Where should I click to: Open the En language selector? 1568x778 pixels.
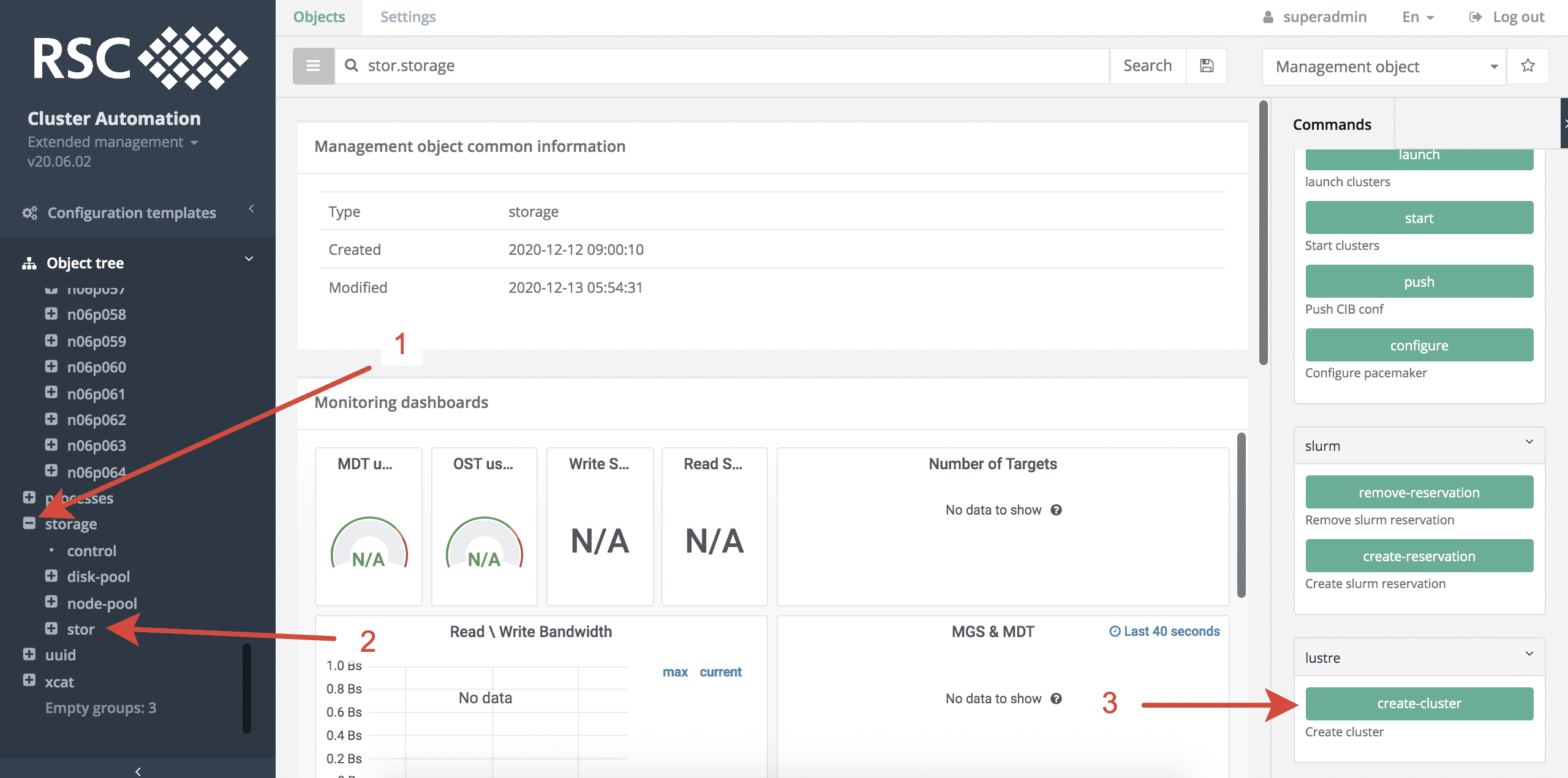1417,17
